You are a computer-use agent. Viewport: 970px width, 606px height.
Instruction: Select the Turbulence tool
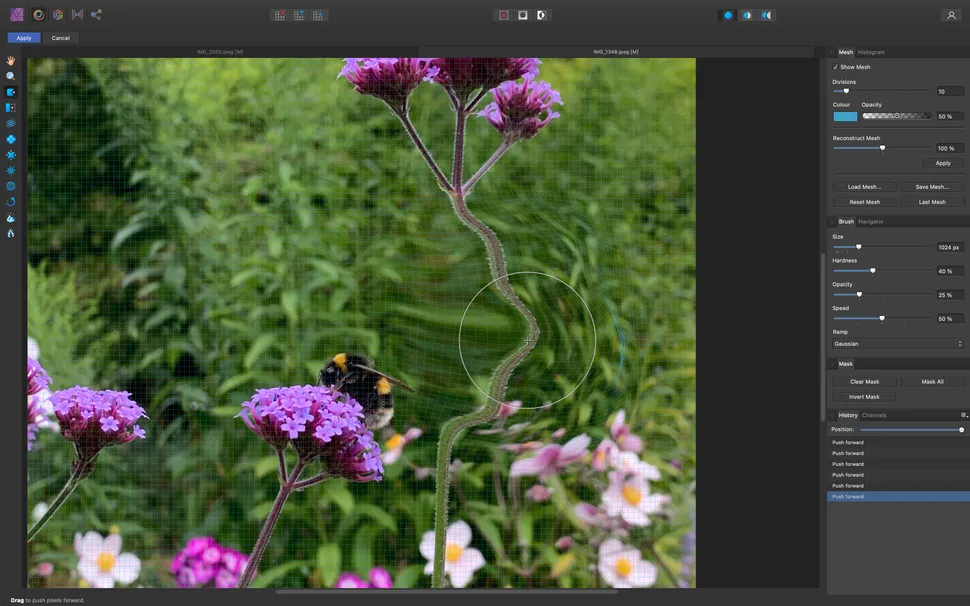coord(10,168)
